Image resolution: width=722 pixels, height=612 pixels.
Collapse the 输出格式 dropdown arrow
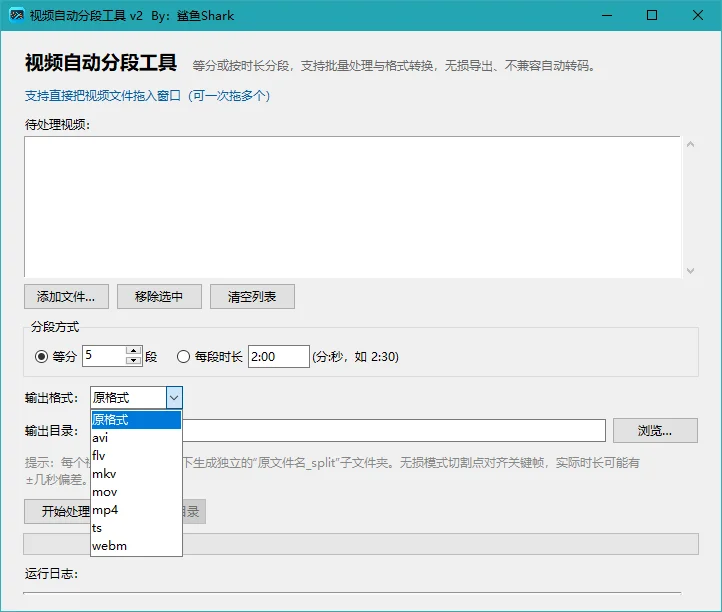click(174, 397)
